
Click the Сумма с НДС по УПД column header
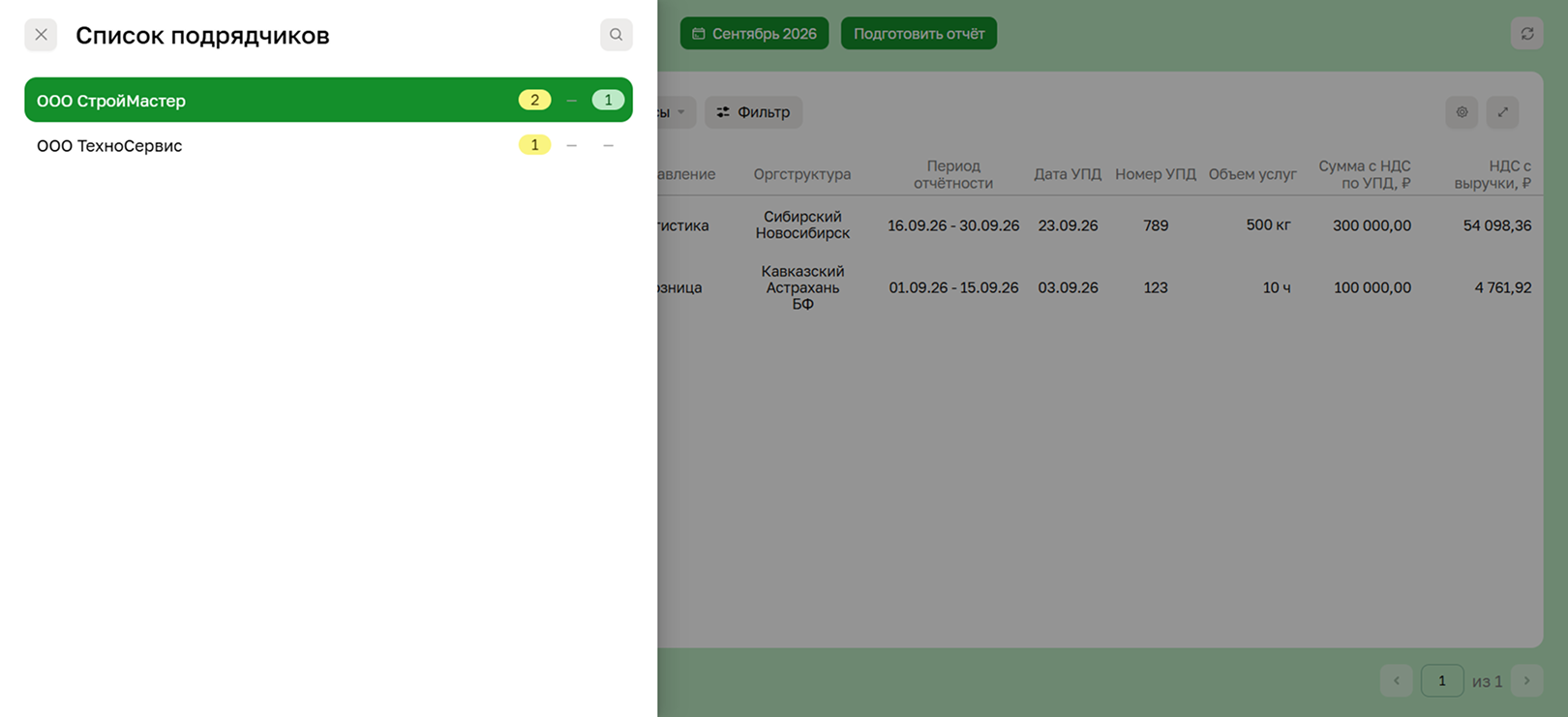click(1365, 174)
